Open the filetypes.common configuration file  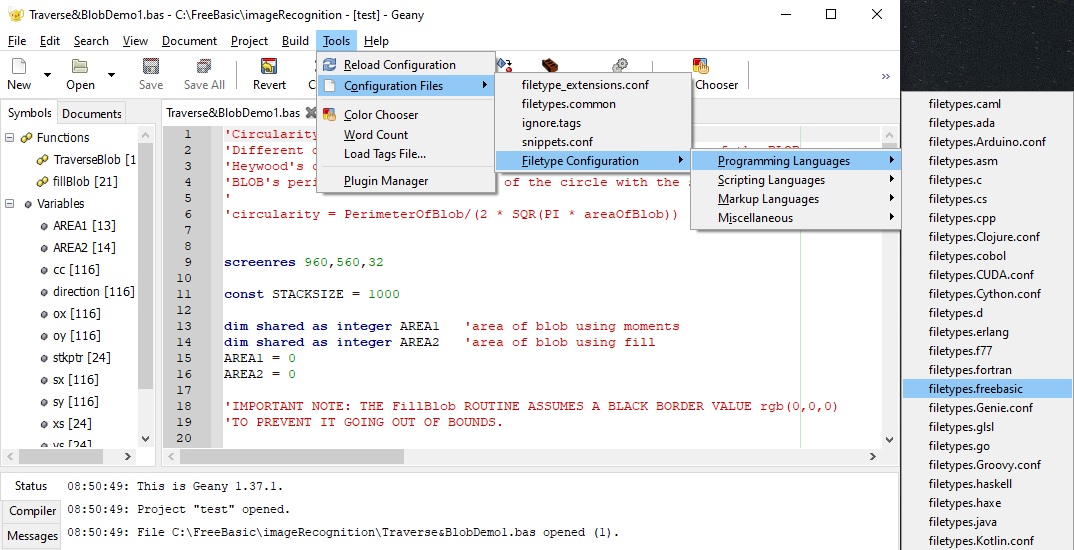point(593,104)
